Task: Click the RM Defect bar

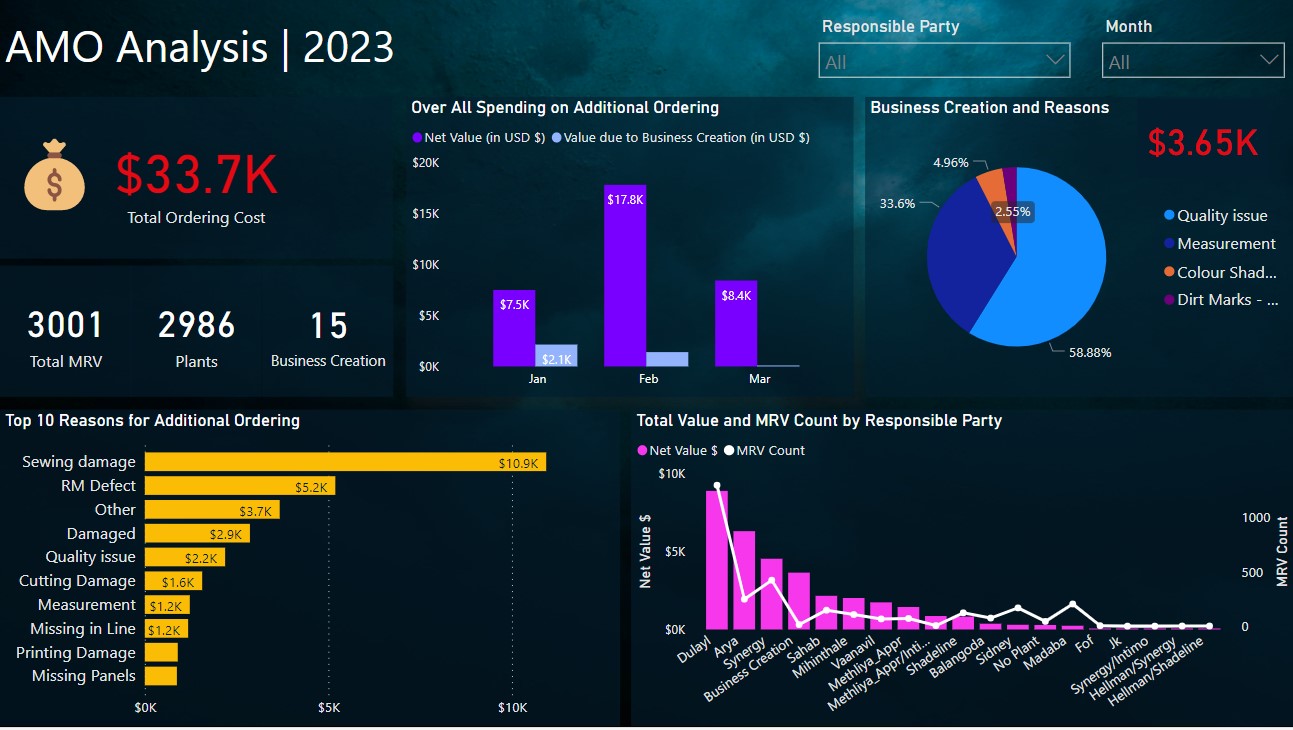Action: 239,486
